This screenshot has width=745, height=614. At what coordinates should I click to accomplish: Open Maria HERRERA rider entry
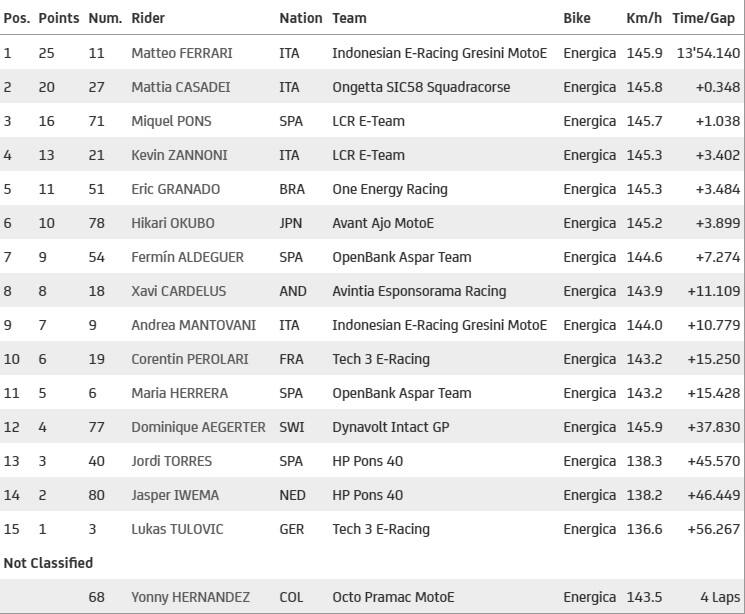pyautogui.click(x=180, y=393)
